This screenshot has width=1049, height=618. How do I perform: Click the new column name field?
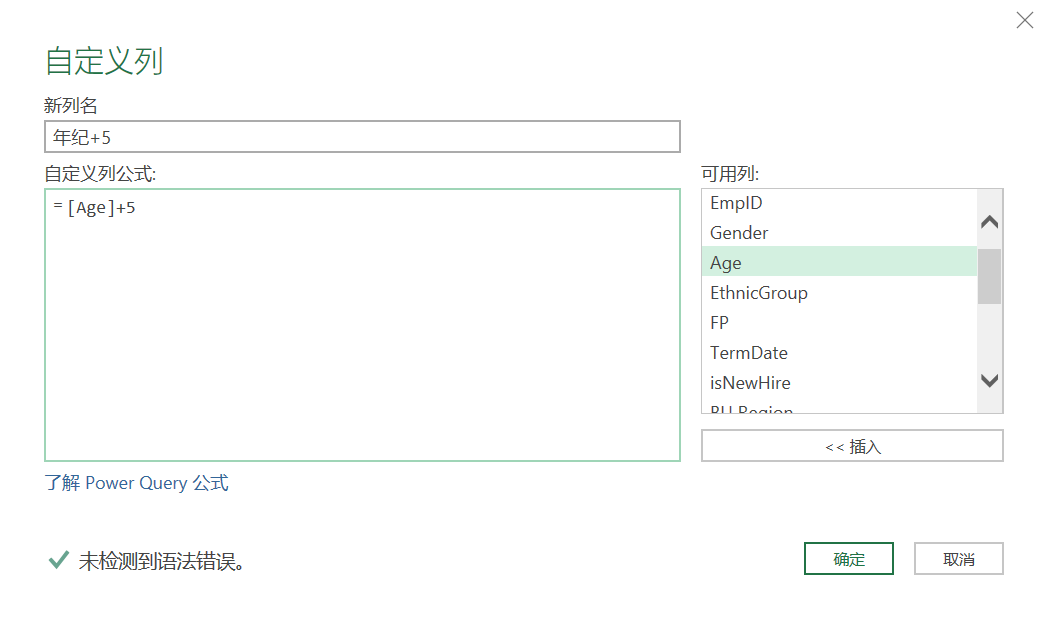point(362,137)
